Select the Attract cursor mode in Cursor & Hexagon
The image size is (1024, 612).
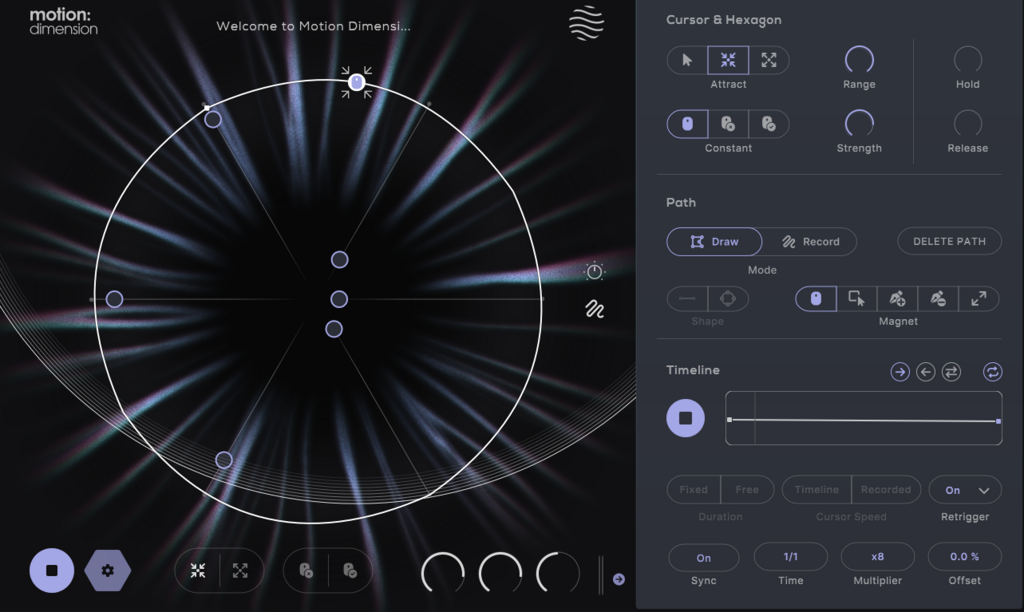pos(728,60)
